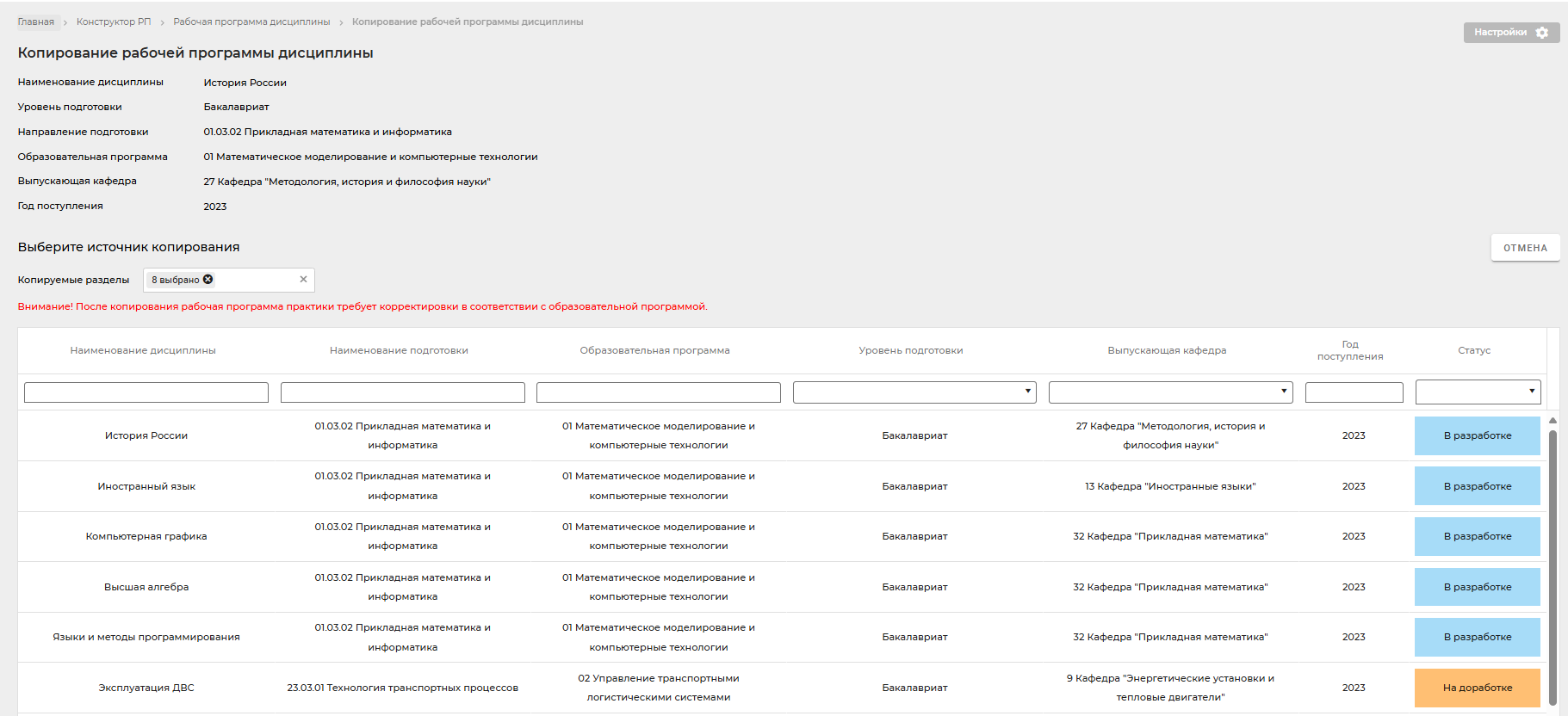
Task: Sort by Выпускающая кафедра column header
Action: point(1167,350)
